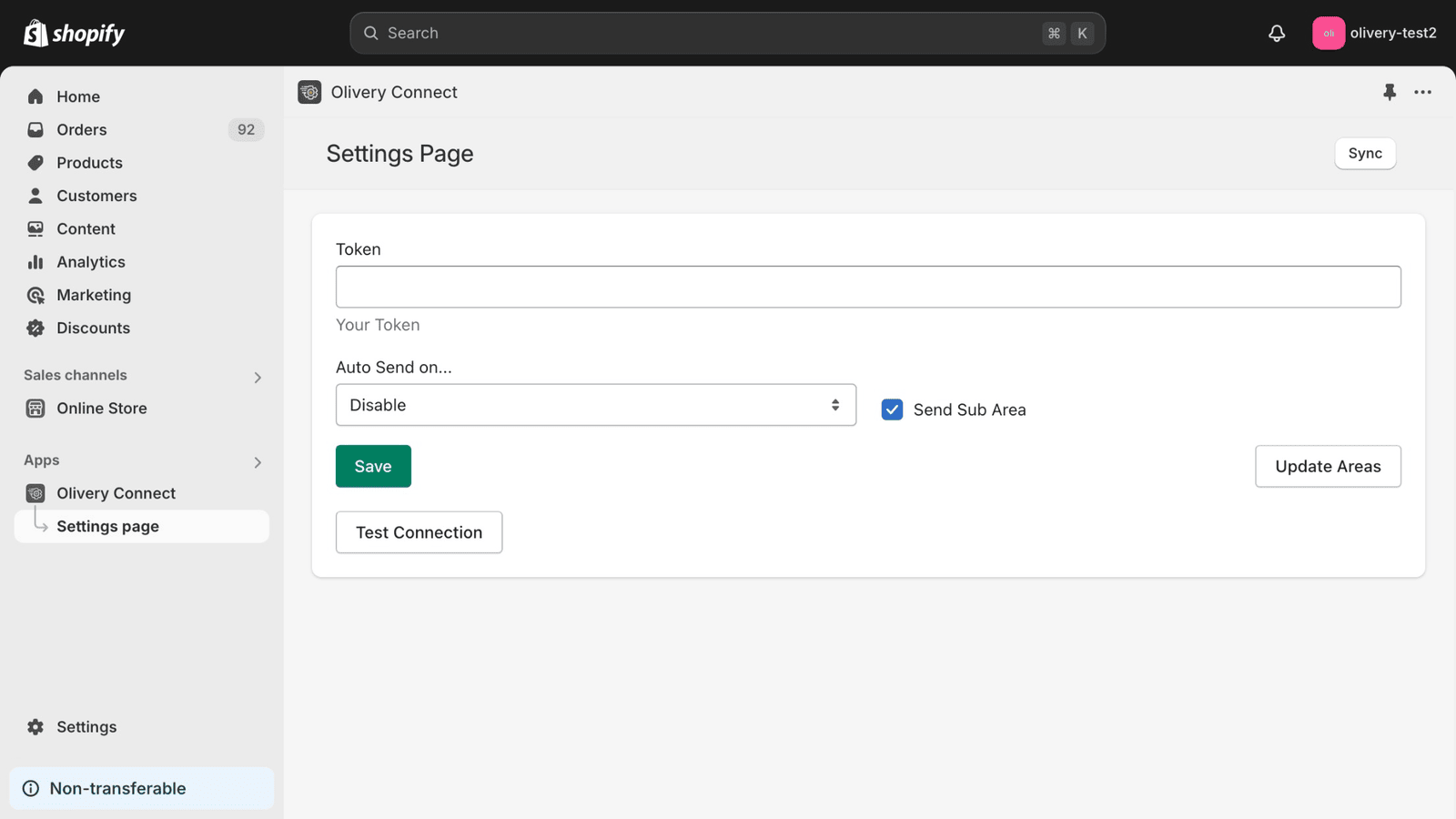1456x819 pixels.
Task: Click the Update Areas button
Action: (1327, 466)
